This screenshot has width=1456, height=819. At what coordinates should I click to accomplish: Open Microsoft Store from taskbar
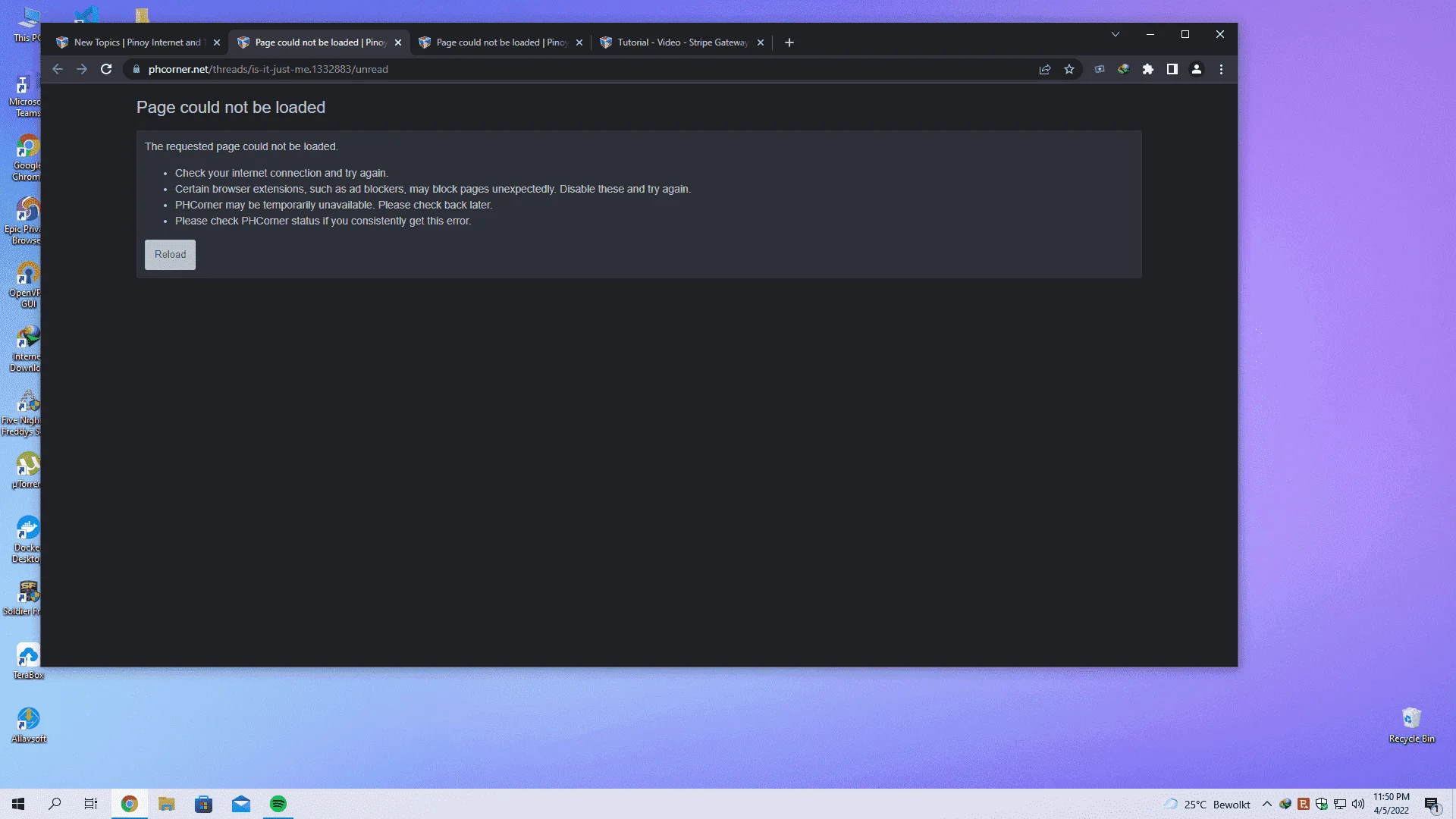(204, 804)
